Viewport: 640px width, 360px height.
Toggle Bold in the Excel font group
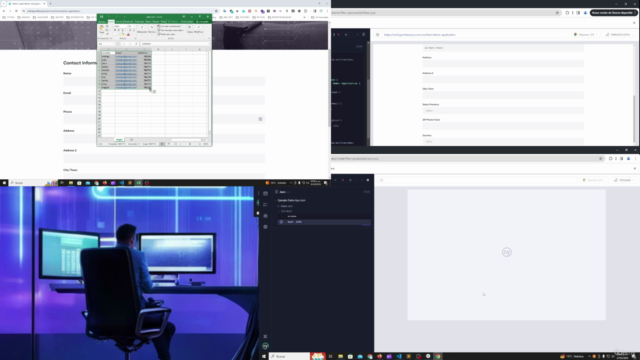(115, 30)
